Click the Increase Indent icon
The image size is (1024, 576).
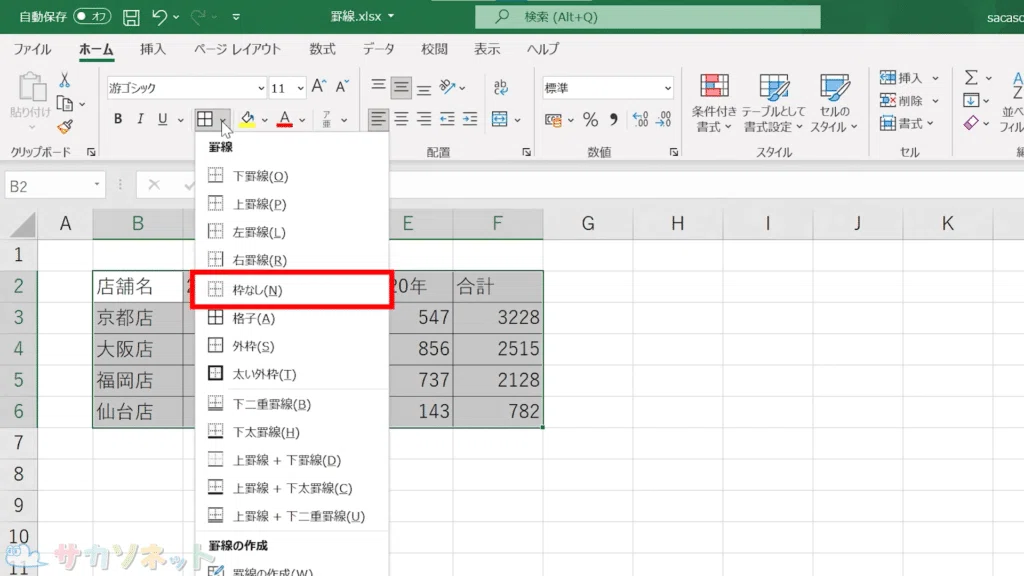[x=470, y=119]
